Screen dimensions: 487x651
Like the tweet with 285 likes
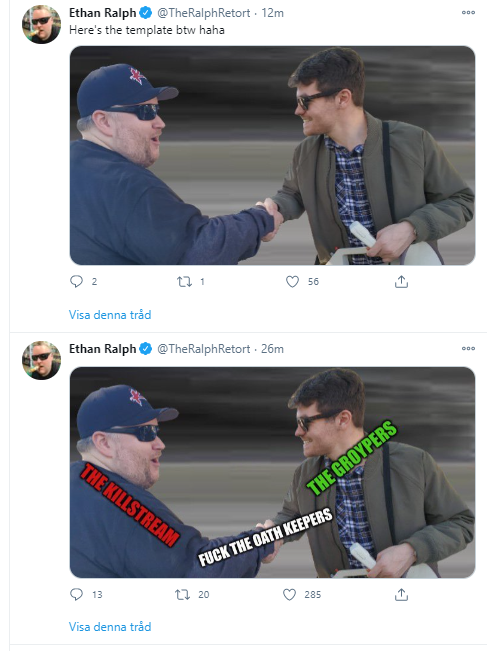289,595
